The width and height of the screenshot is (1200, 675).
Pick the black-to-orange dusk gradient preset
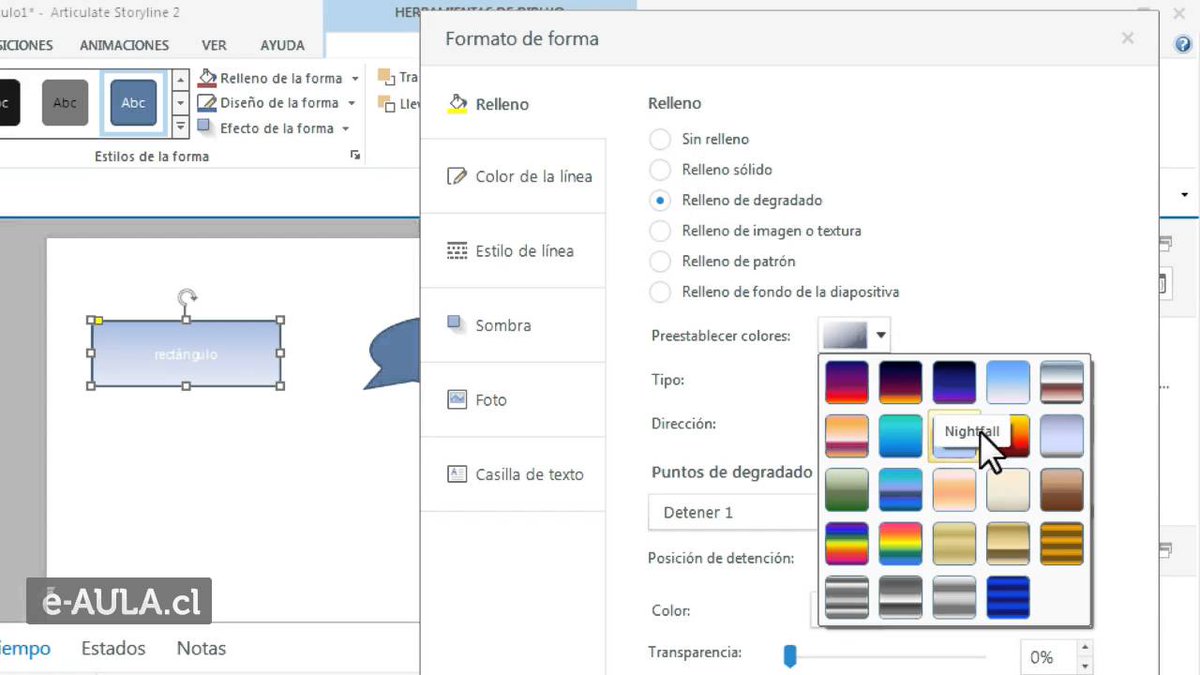point(901,382)
